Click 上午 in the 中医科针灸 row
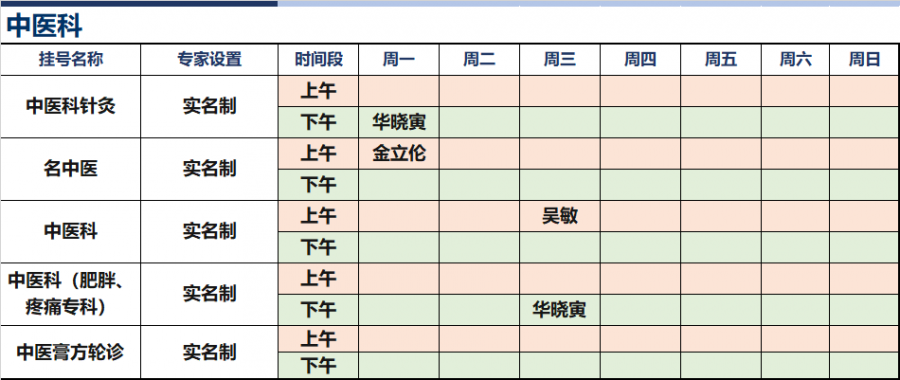This screenshot has width=900, height=380. pyautogui.click(x=319, y=91)
